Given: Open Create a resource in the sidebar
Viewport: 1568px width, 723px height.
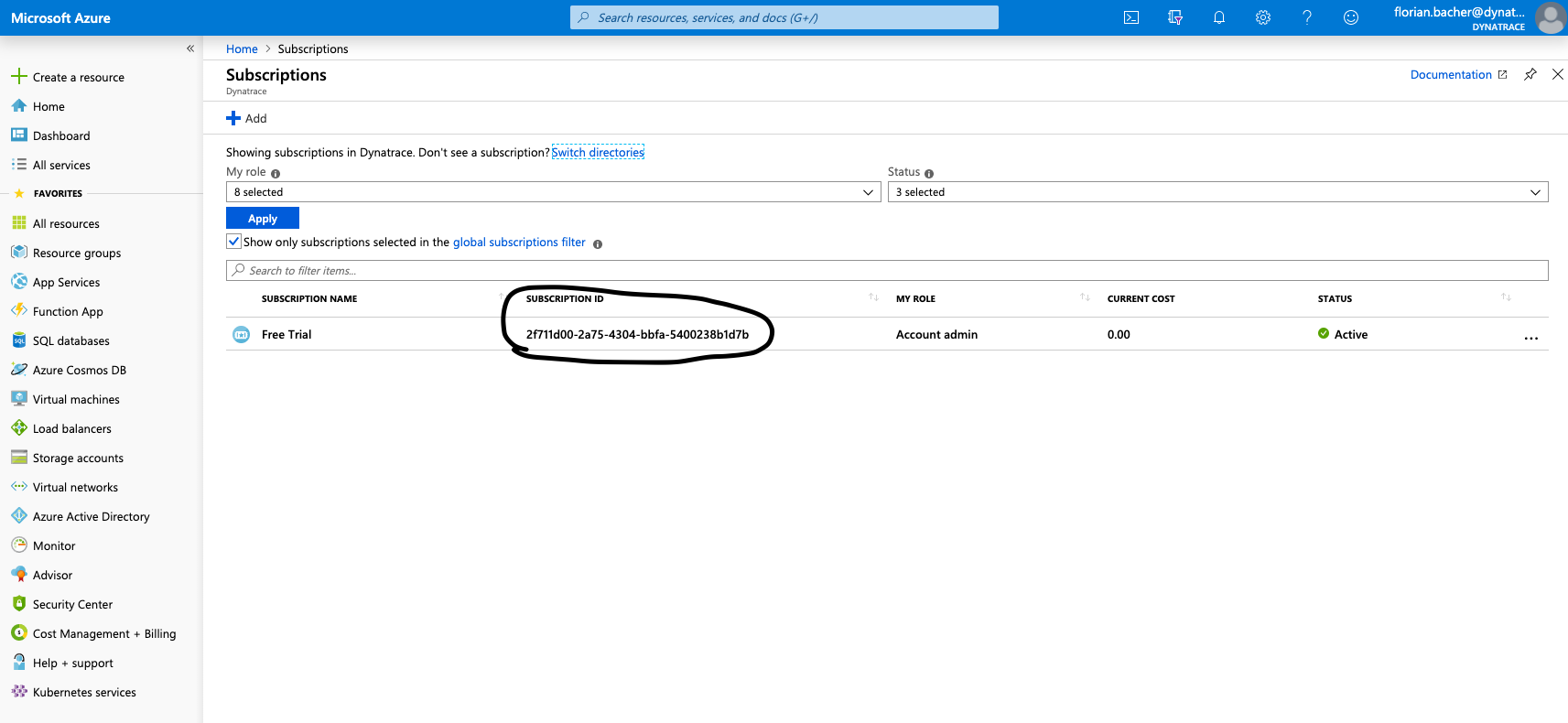Looking at the screenshot, I should [x=79, y=77].
